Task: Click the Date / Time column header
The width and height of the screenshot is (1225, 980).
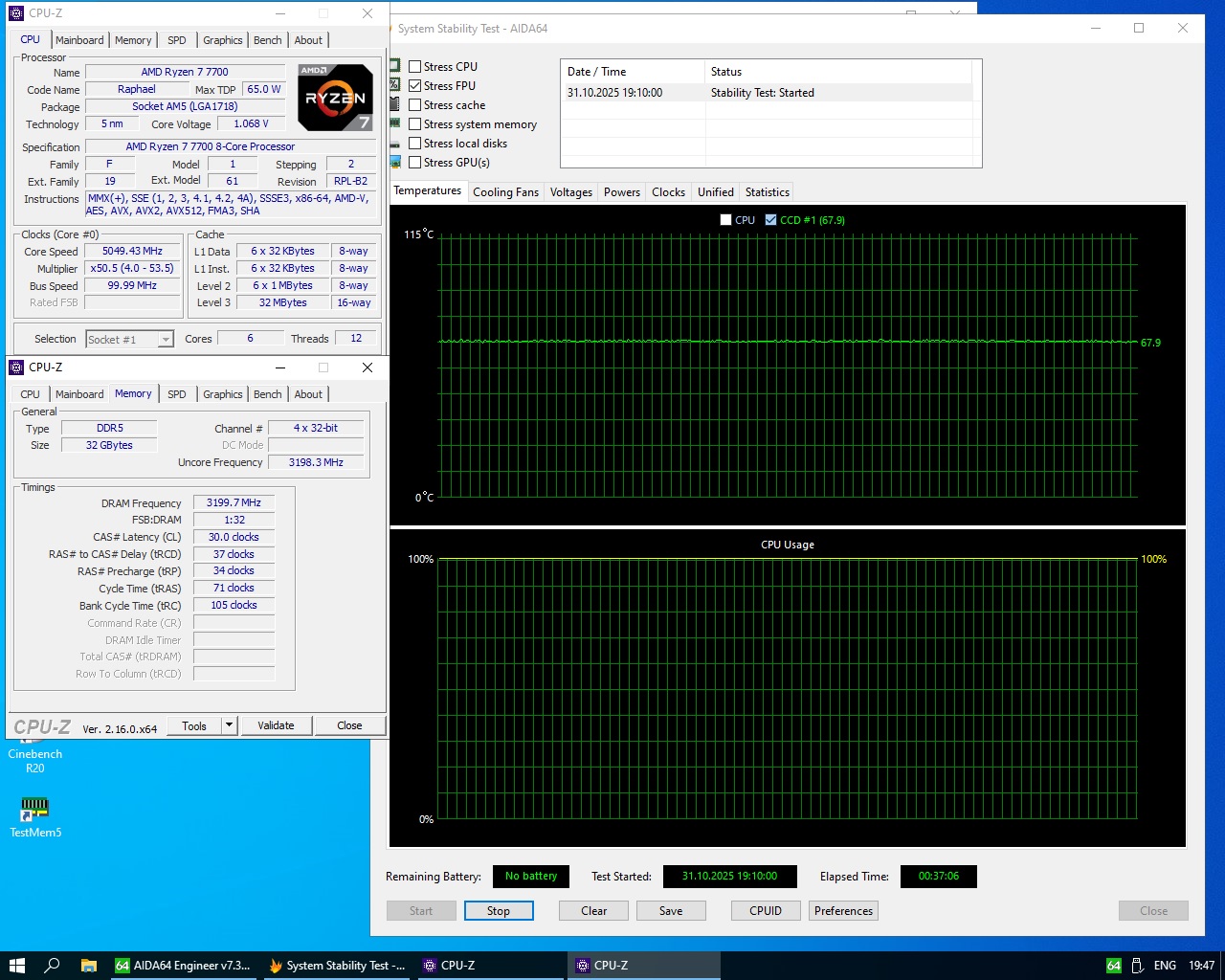Action: [x=633, y=72]
